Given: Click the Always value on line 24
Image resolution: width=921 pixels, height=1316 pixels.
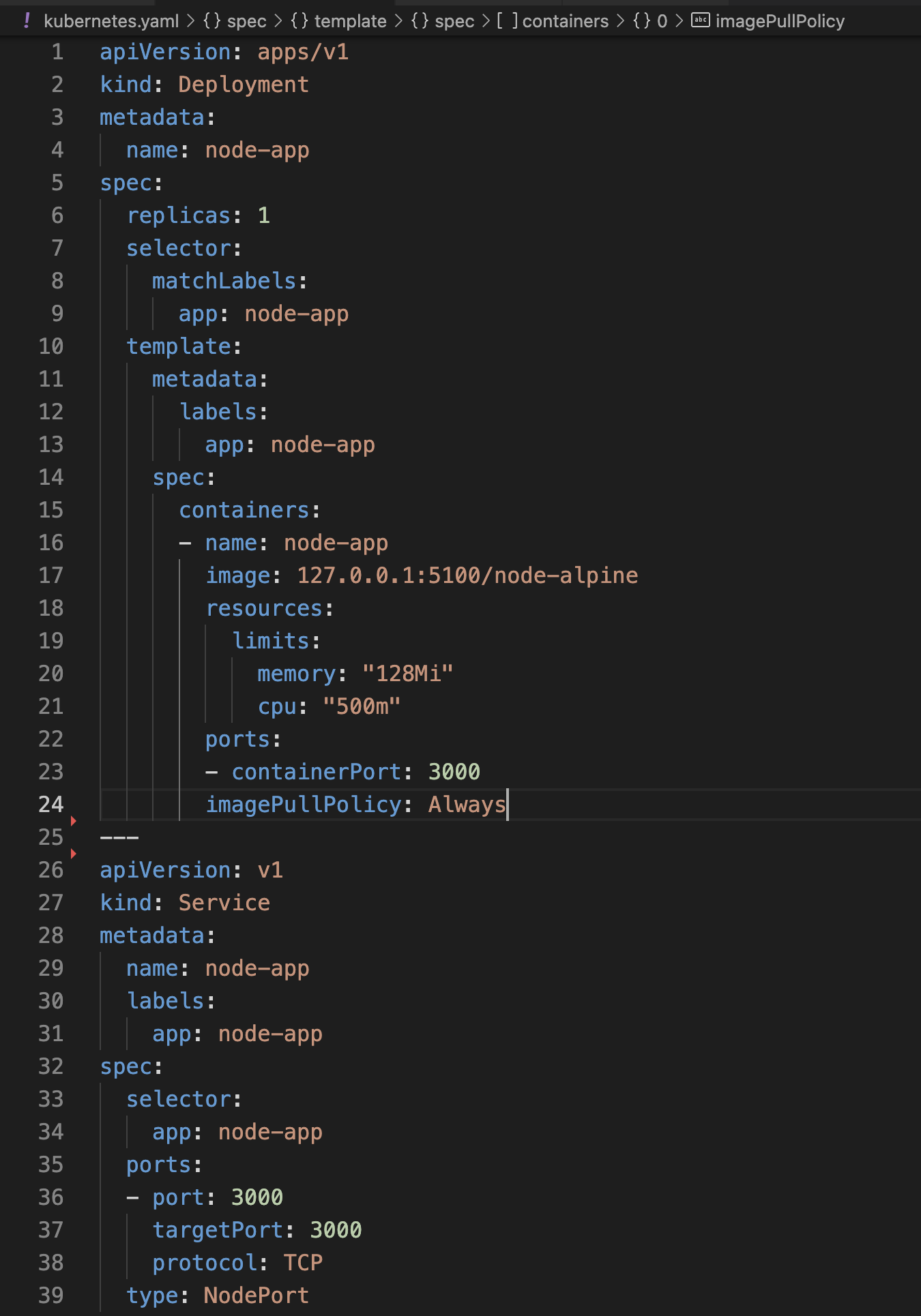Looking at the screenshot, I should coord(467,805).
